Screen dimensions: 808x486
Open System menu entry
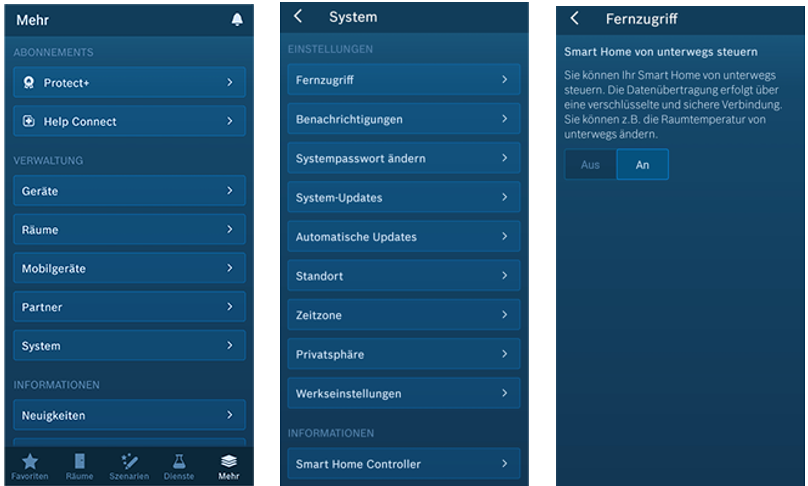click(128, 346)
